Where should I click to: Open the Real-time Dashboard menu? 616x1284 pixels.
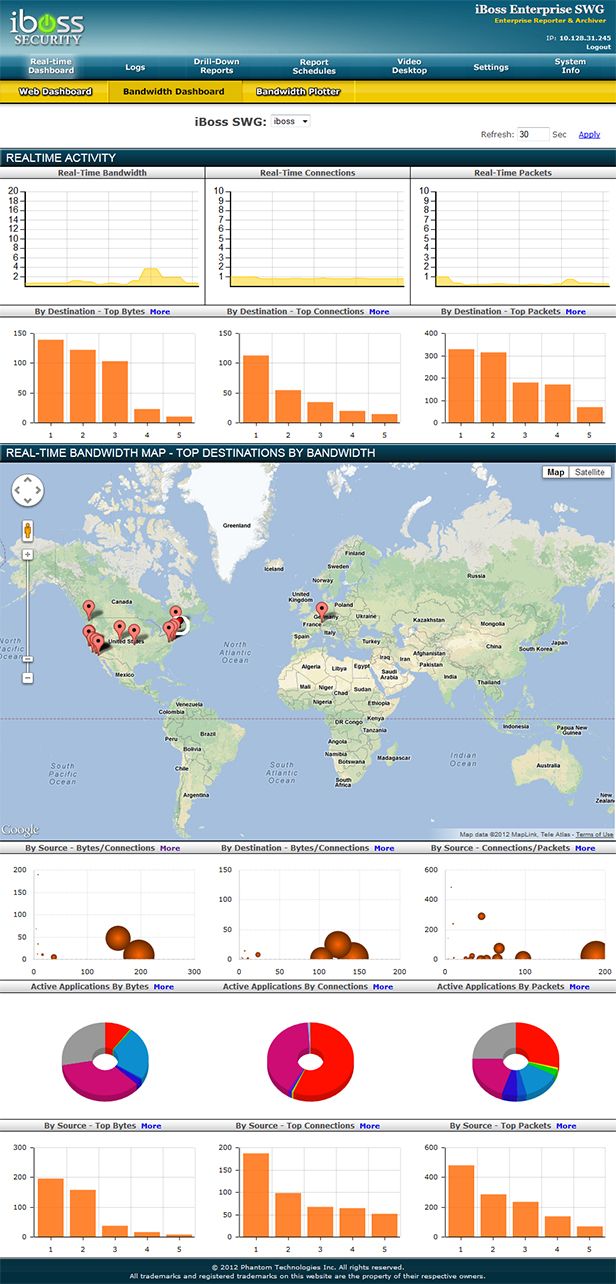(50, 67)
